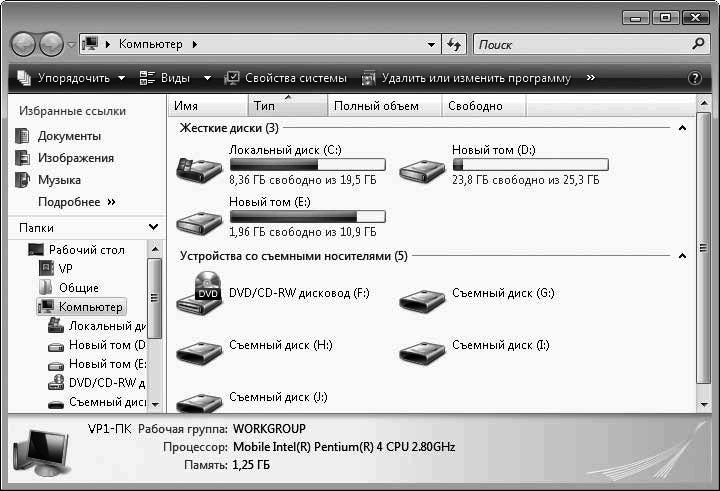This screenshot has height=491, width=720.
Task: Select Съемный диск (H:) removable drive icon
Action: click(200, 349)
